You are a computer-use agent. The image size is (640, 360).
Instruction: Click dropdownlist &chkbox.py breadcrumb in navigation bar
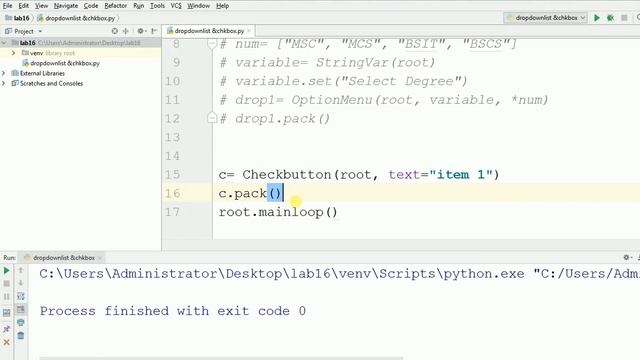coord(76,18)
